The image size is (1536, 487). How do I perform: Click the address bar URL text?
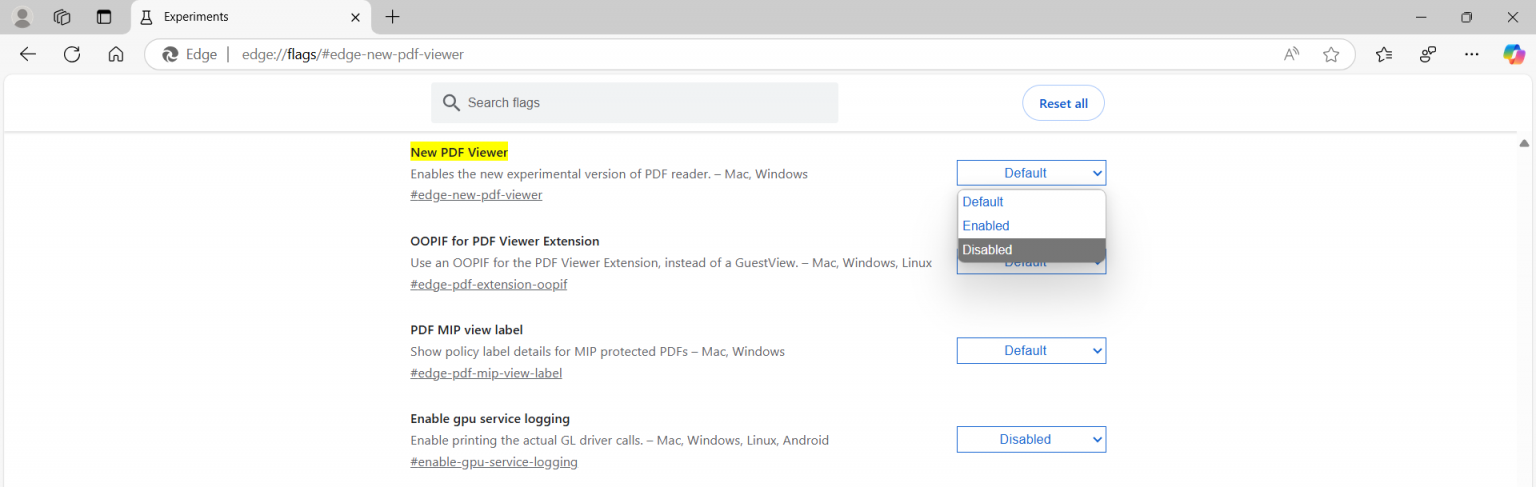353,54
